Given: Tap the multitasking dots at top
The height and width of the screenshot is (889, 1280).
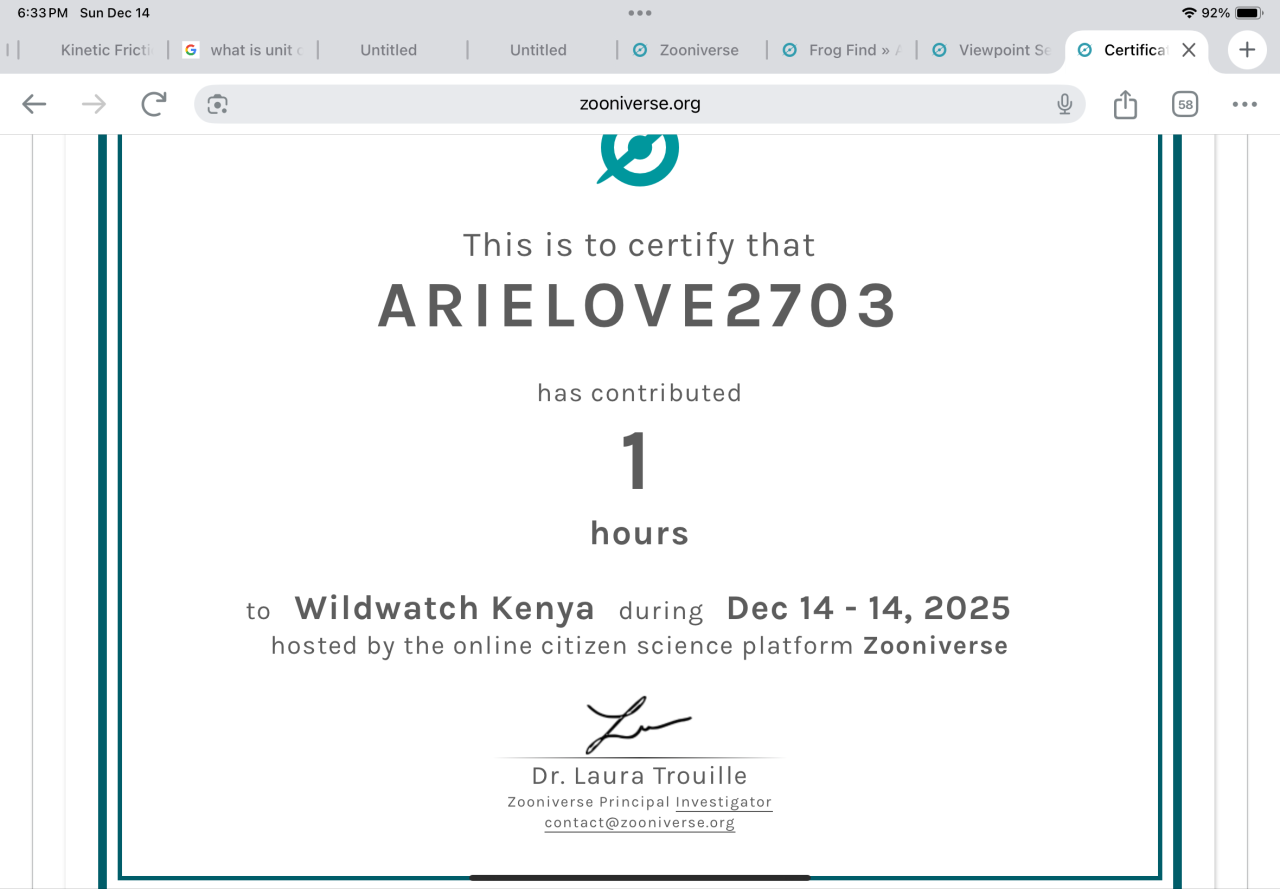Looking at the screenshot, I should [x=640, y=13].
